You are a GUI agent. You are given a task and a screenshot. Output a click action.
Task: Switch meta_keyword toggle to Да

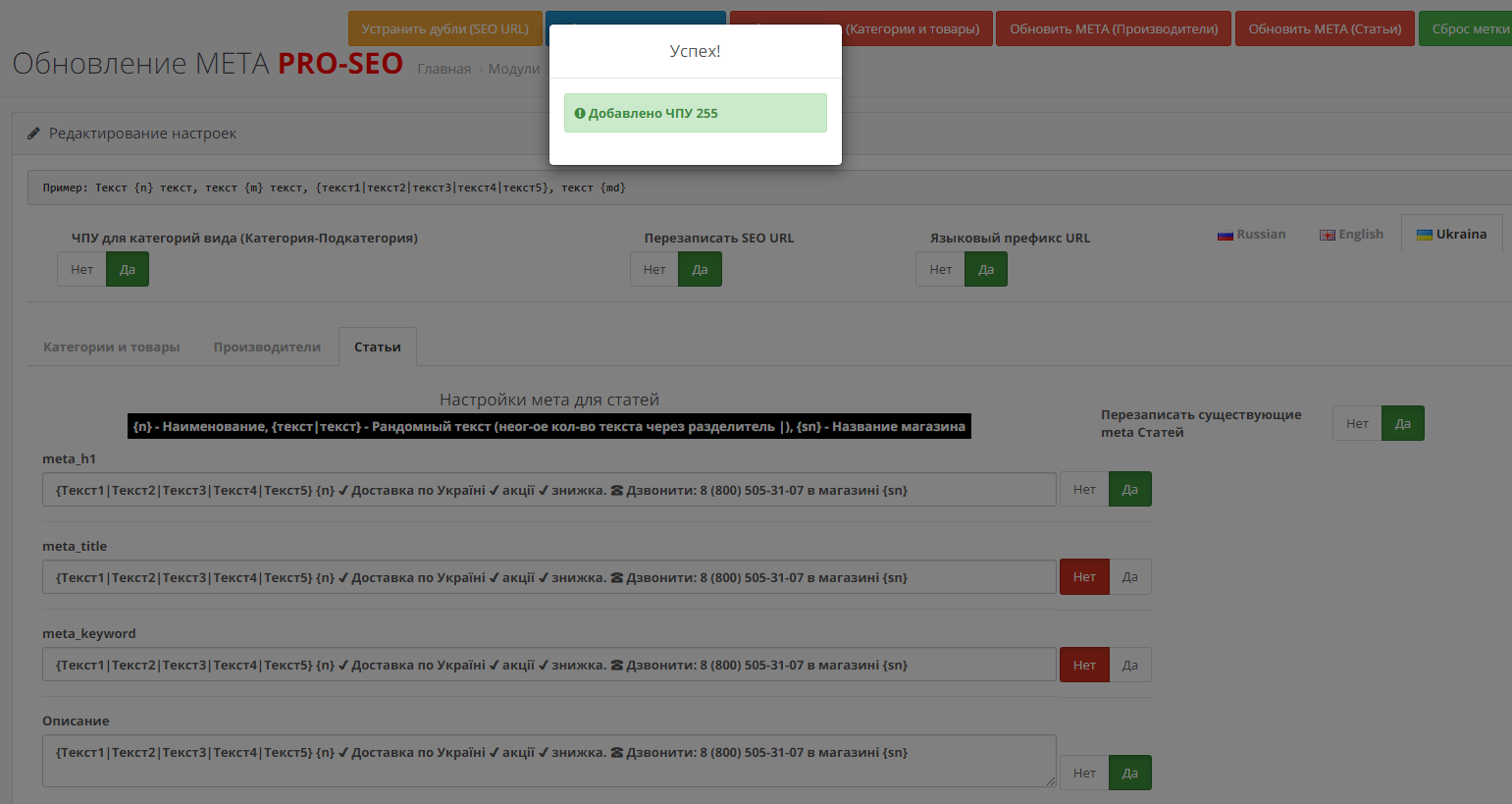pyautogui.click(x=1129, y=665)
